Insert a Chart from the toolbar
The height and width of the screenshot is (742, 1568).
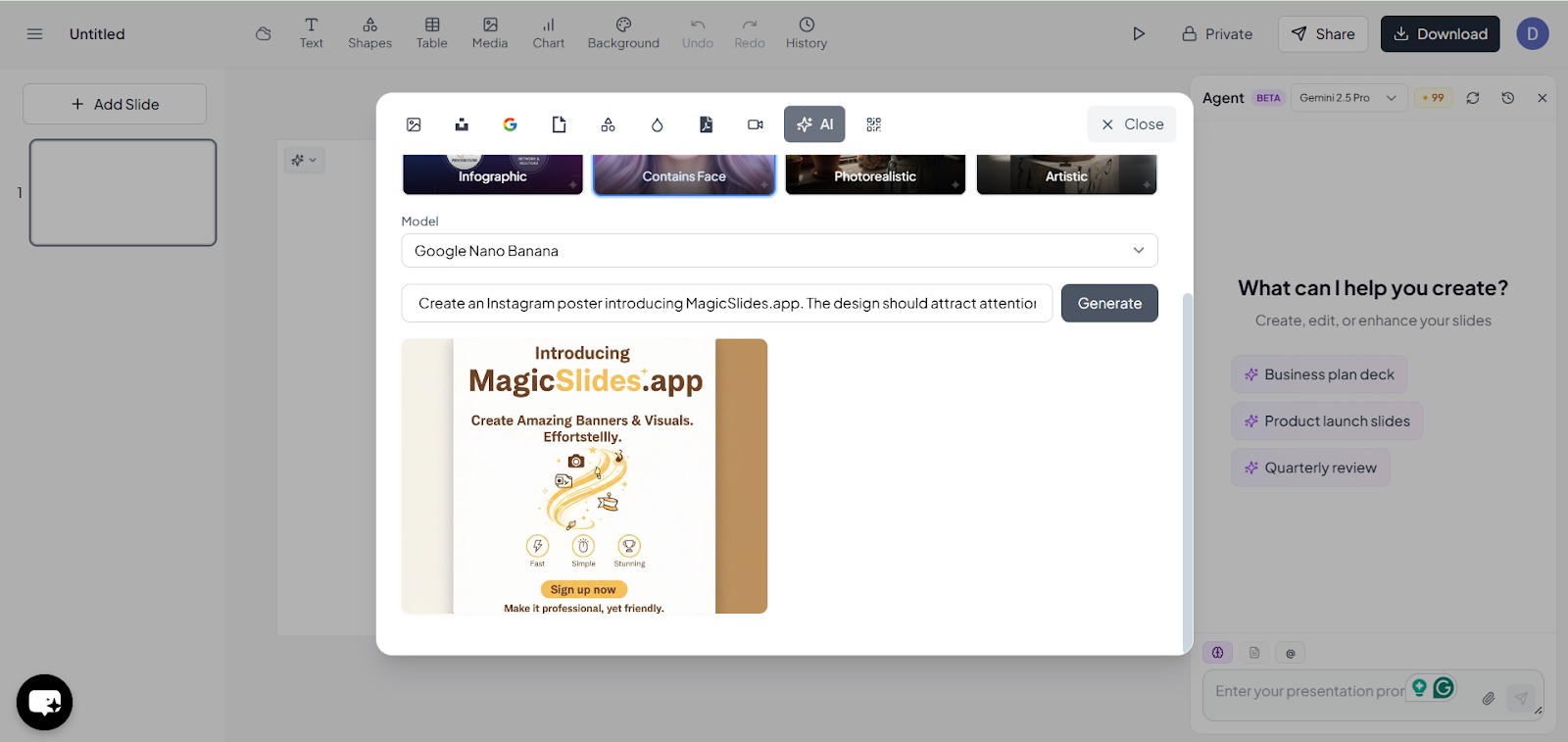[549, 33]
